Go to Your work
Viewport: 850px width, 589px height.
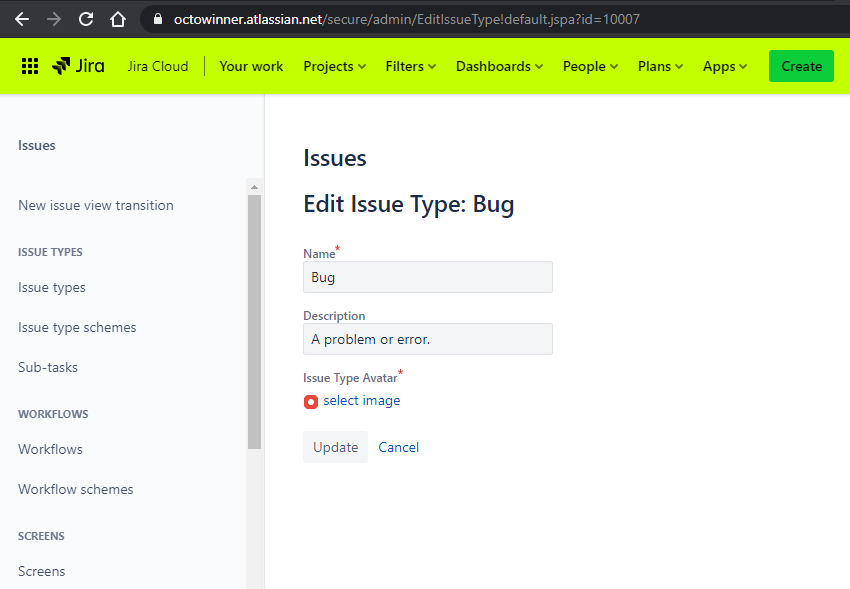click(251, 66)
